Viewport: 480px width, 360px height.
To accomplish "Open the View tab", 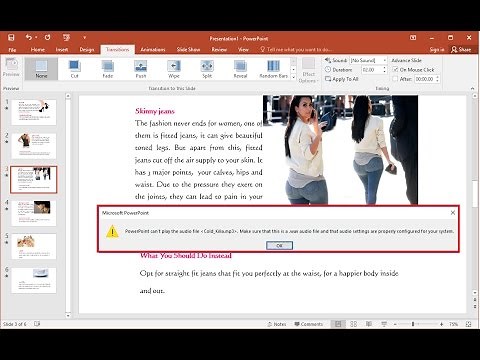I will (x=243, y=50).
